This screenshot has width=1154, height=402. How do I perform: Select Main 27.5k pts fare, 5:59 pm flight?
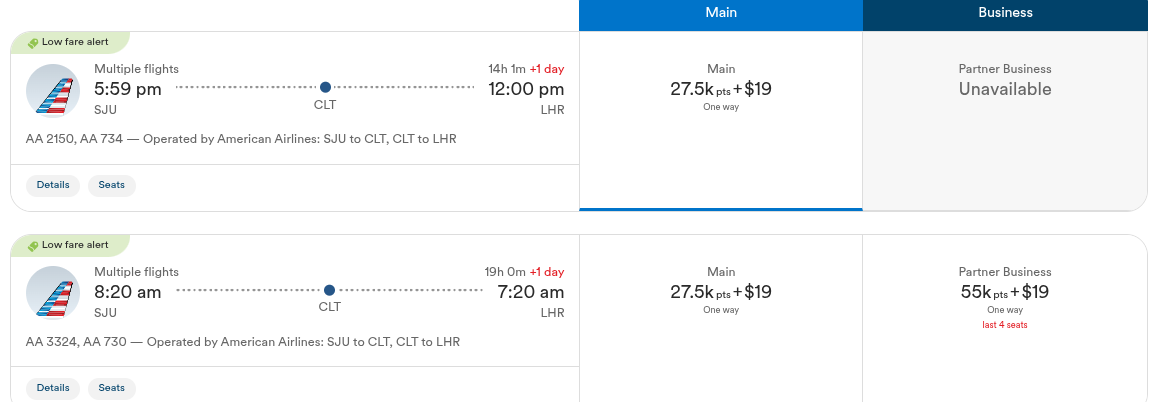(720, 89)
